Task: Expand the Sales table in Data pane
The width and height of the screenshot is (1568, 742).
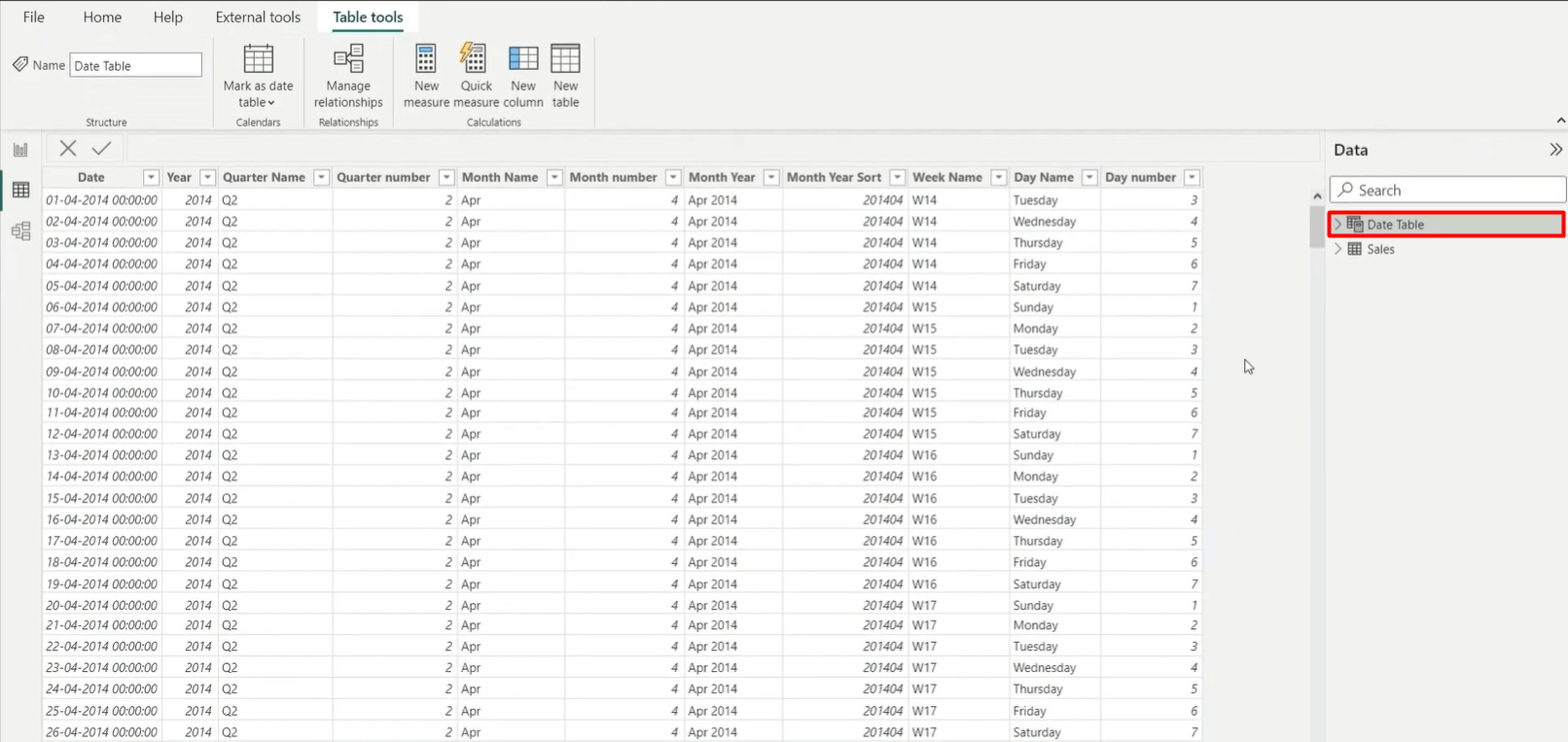Action: [1337, 249]
